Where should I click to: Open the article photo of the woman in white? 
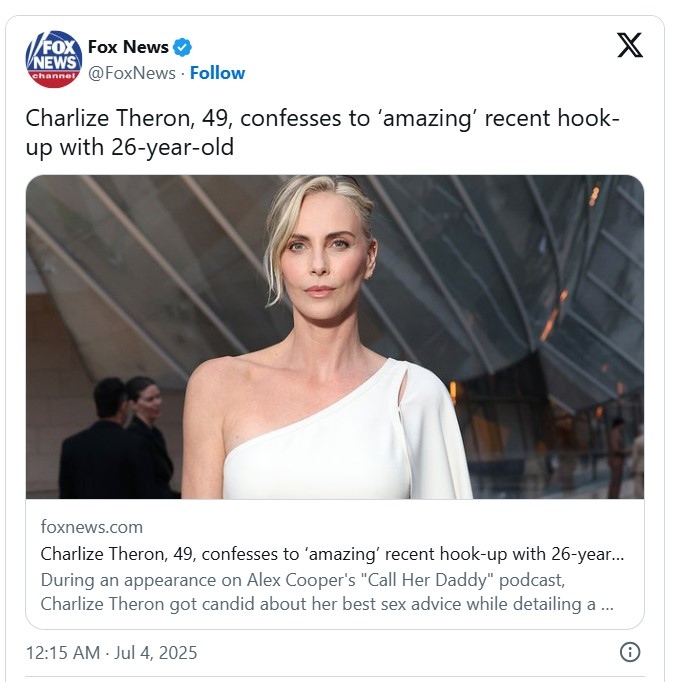click(x=335, y=337)
